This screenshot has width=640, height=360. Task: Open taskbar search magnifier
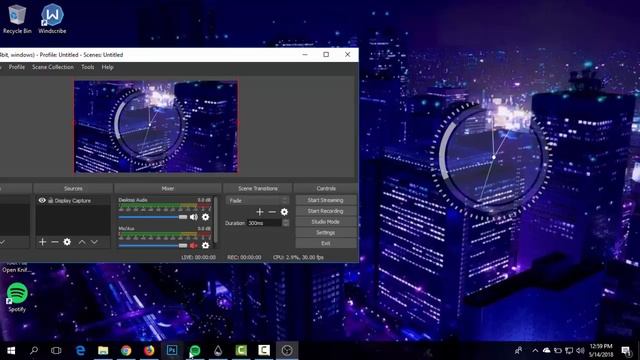point(34,350)
